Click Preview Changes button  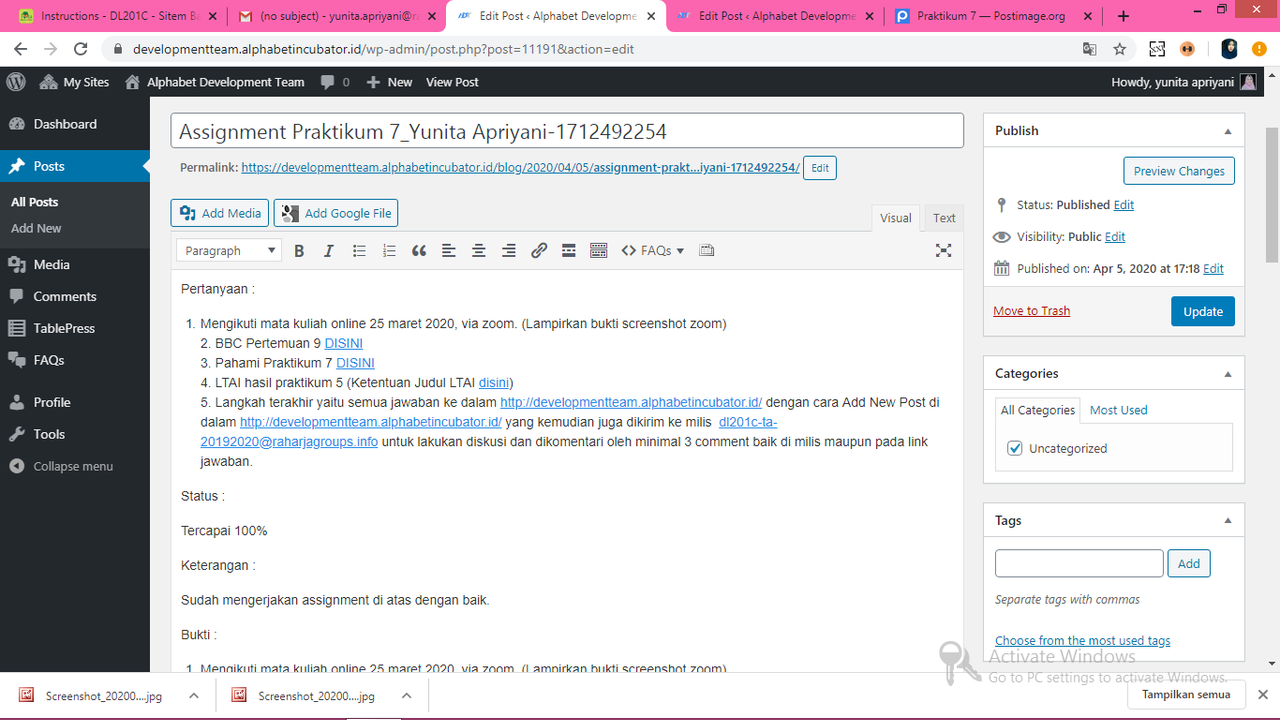pyautogui.click(x=1179, y=171)
